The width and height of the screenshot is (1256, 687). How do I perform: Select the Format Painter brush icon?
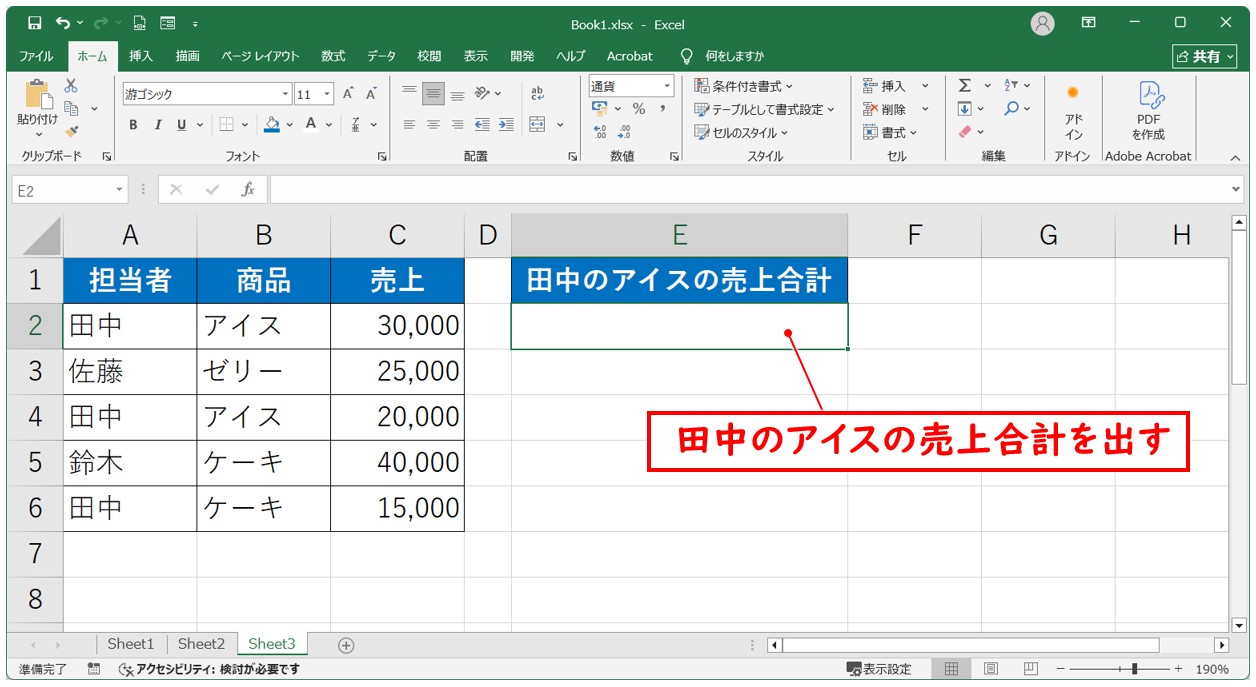click(x=71, y=131)
